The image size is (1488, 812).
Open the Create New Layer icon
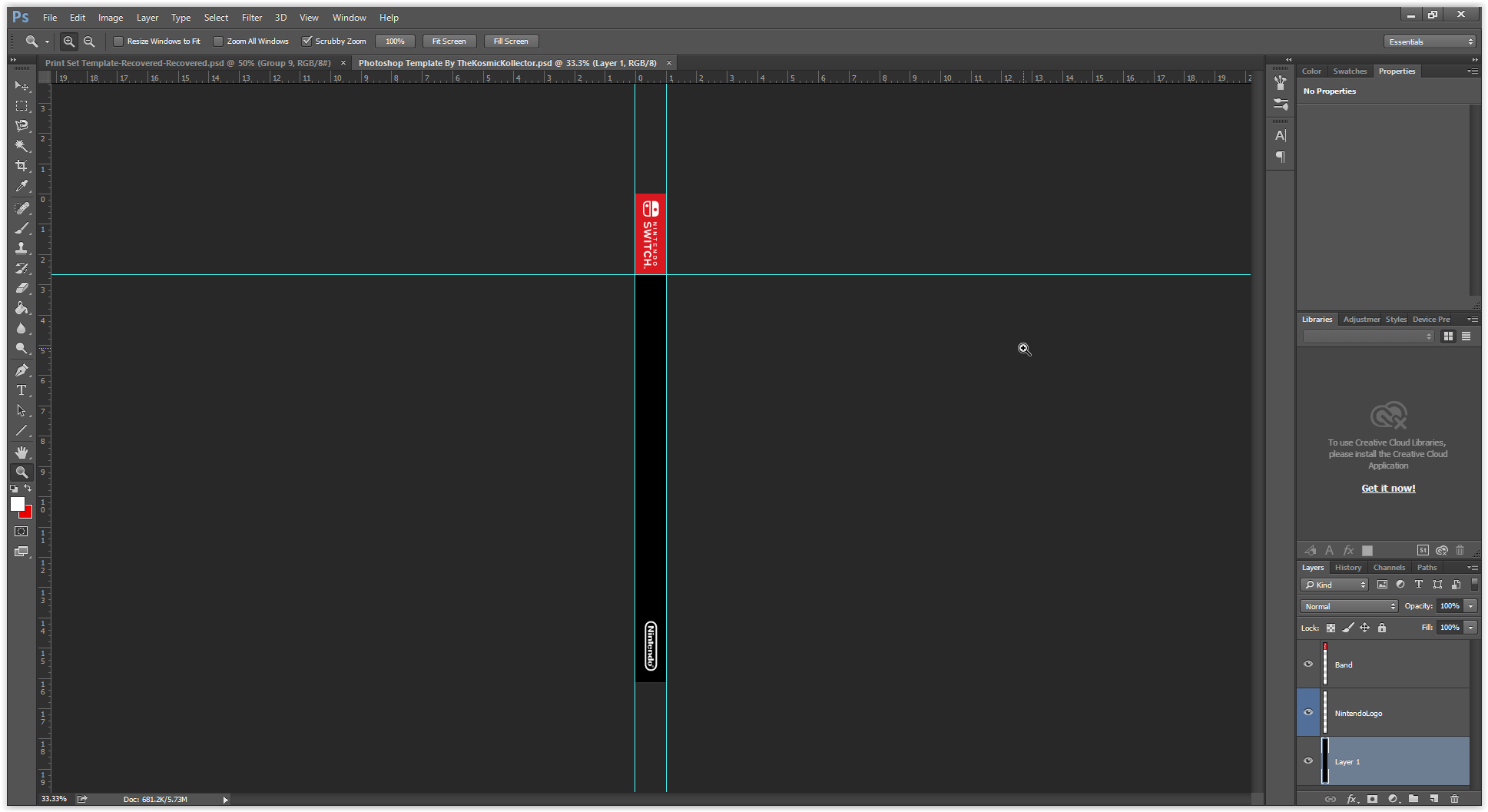point(1433,799)
